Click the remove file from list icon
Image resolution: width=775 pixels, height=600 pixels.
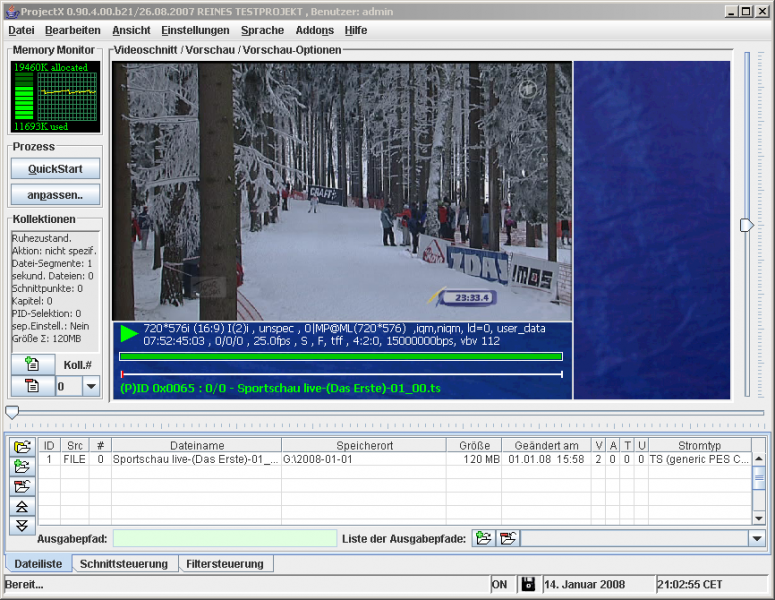click(22, 486)
